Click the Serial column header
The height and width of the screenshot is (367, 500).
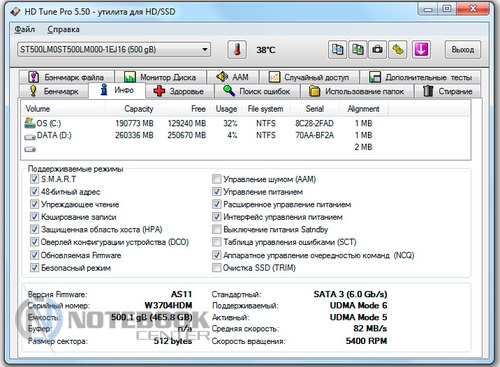pyautogui.click(x=314, y=109)
